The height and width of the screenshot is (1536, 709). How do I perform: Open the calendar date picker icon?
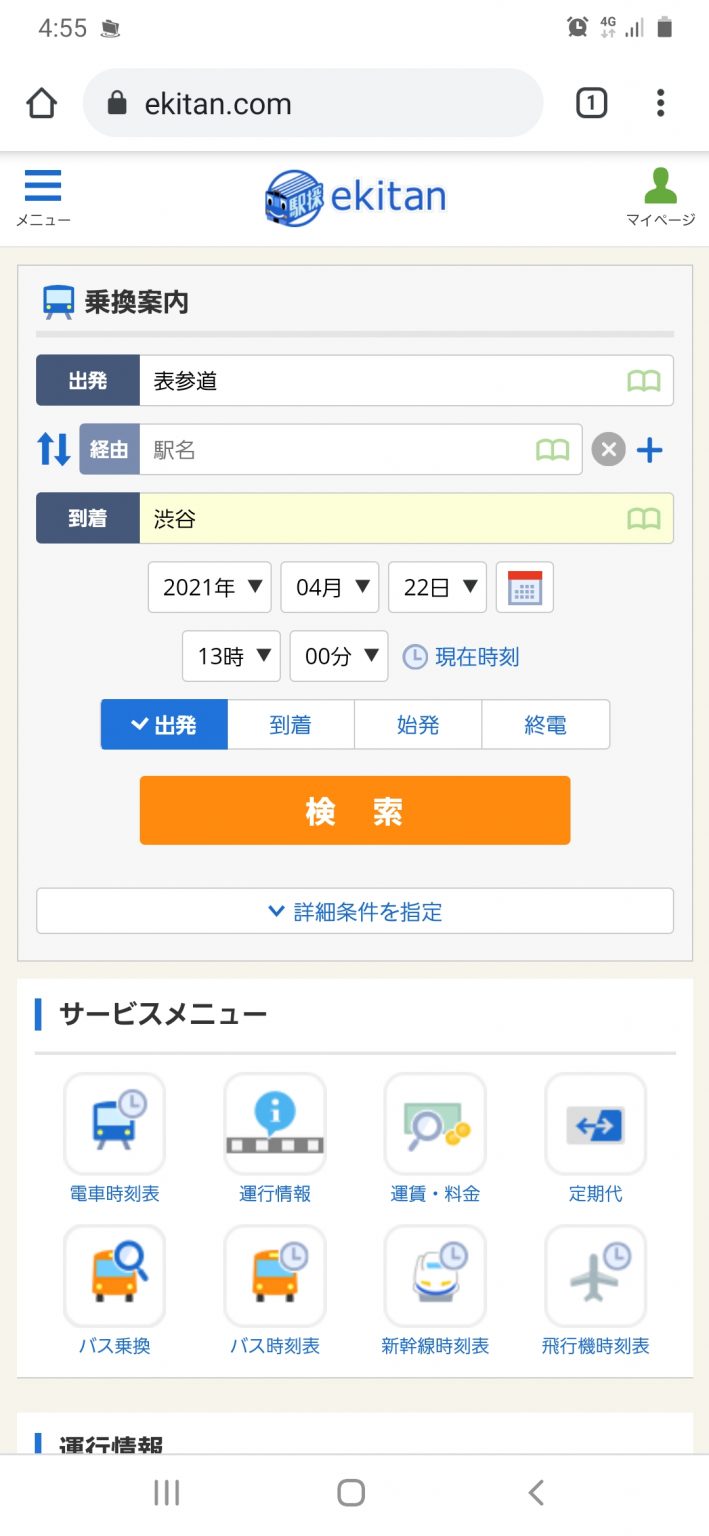pyautogui.click(x=525, y=587)
